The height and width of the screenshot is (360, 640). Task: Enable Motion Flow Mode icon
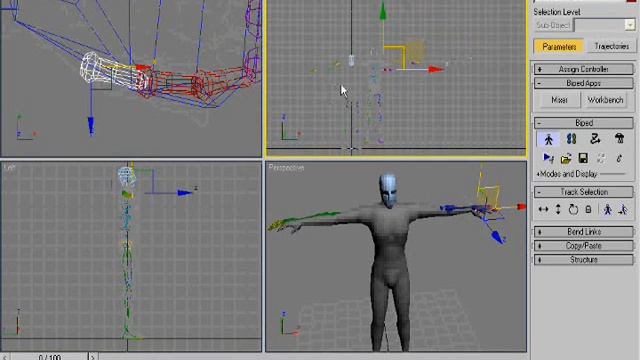click(x=595, y=139)
